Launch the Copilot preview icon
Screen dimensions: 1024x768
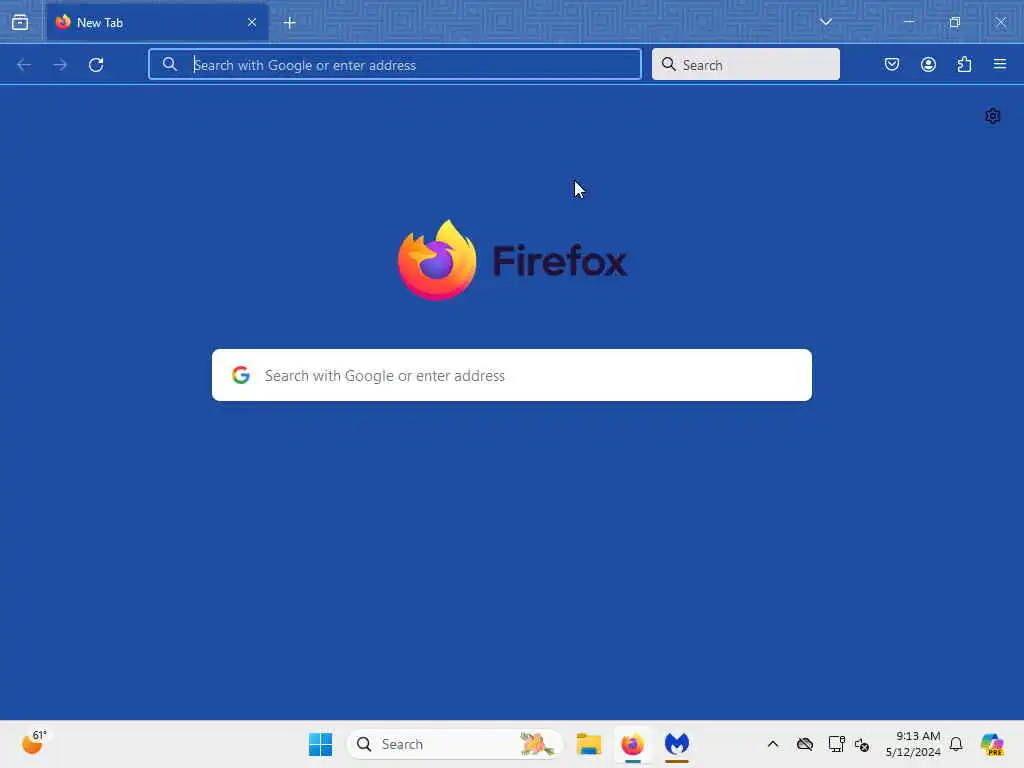[x=992, y=744]
